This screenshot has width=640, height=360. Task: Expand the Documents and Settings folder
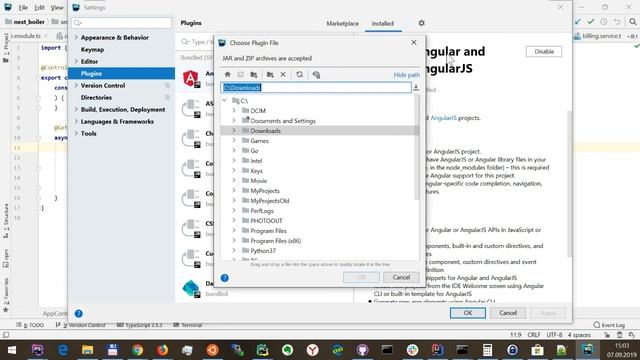click(x=234, y=120)
